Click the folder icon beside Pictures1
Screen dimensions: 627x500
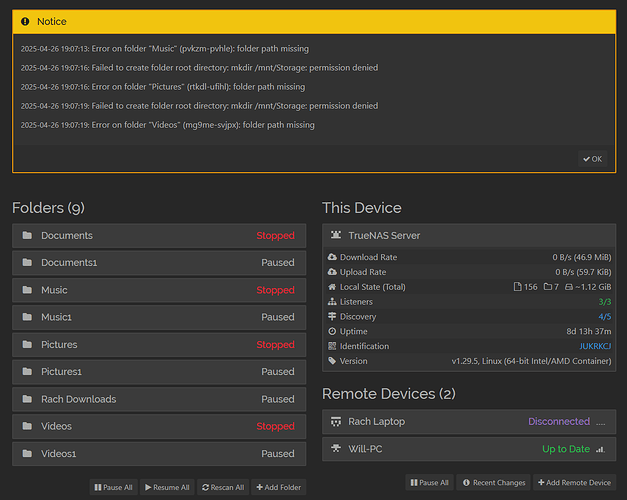point(27,371)
